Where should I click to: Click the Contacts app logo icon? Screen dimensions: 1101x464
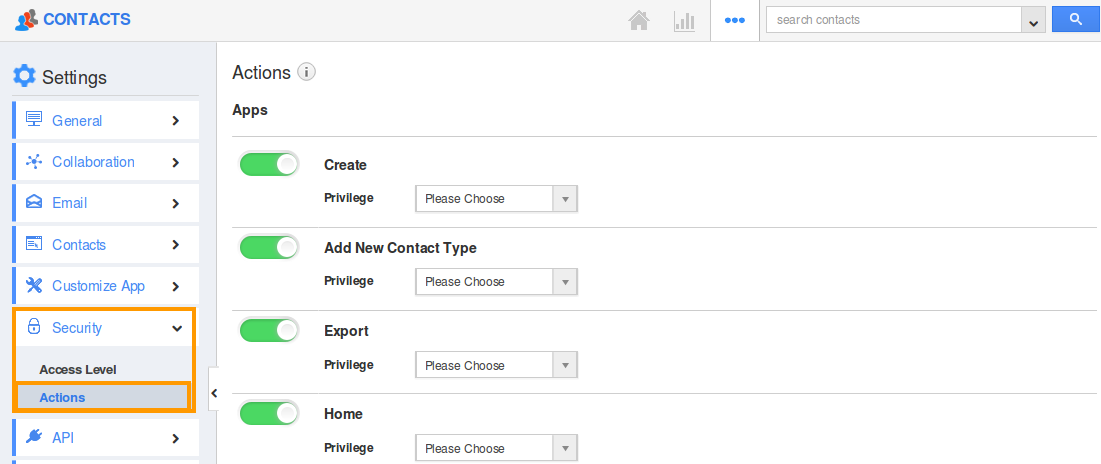click(27, 19)
